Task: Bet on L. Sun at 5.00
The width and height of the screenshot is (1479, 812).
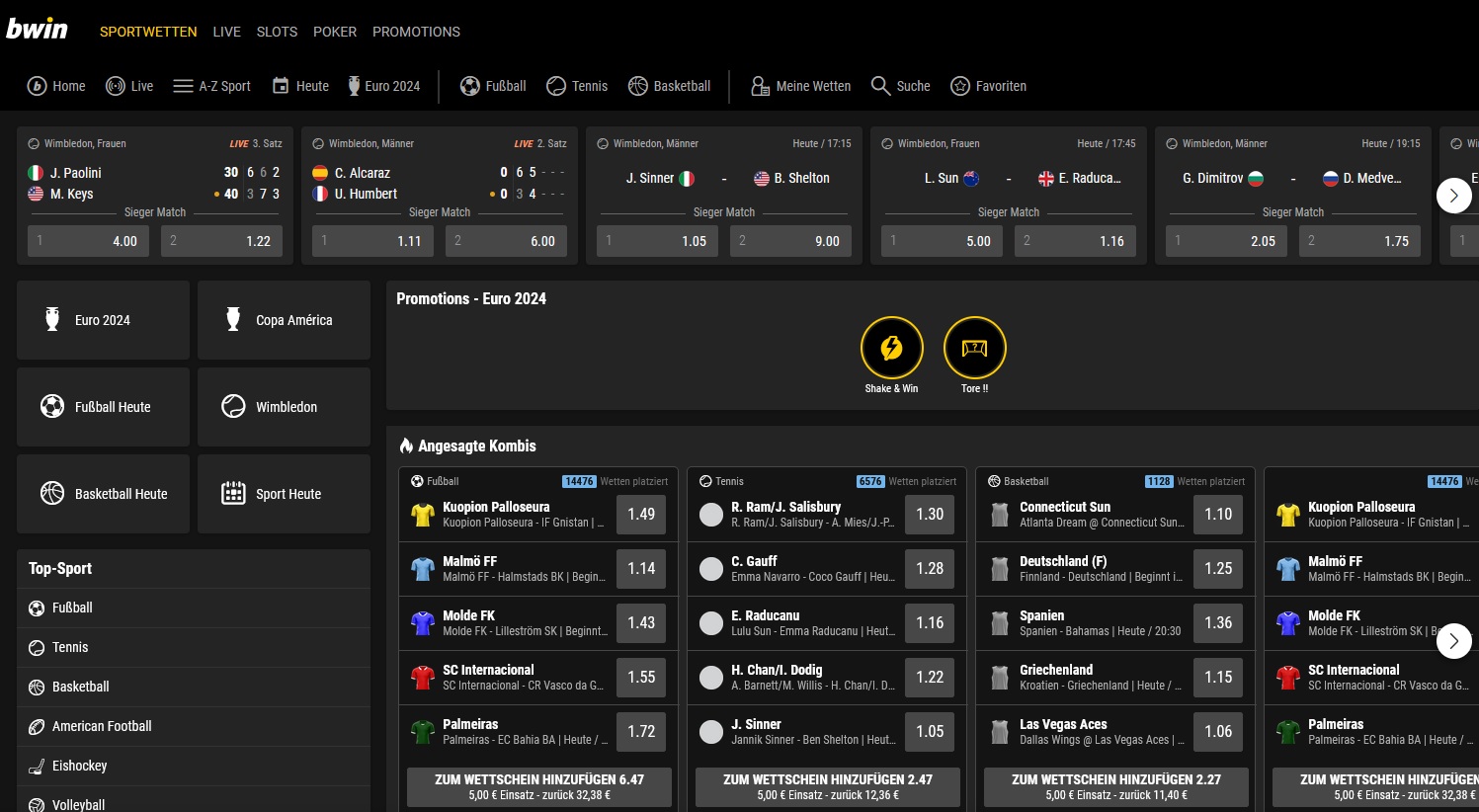Action: pos(942,241)
